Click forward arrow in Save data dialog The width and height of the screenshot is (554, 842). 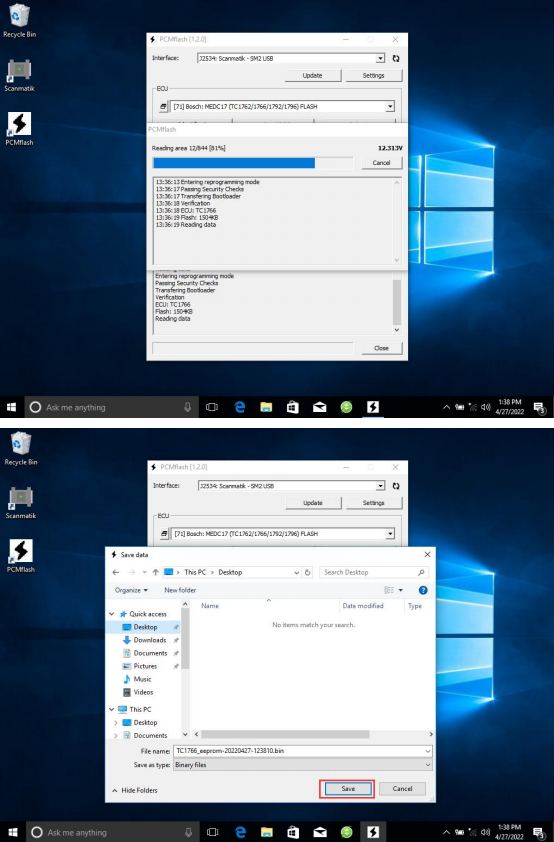pyautogui.click(x=132, y=572)
